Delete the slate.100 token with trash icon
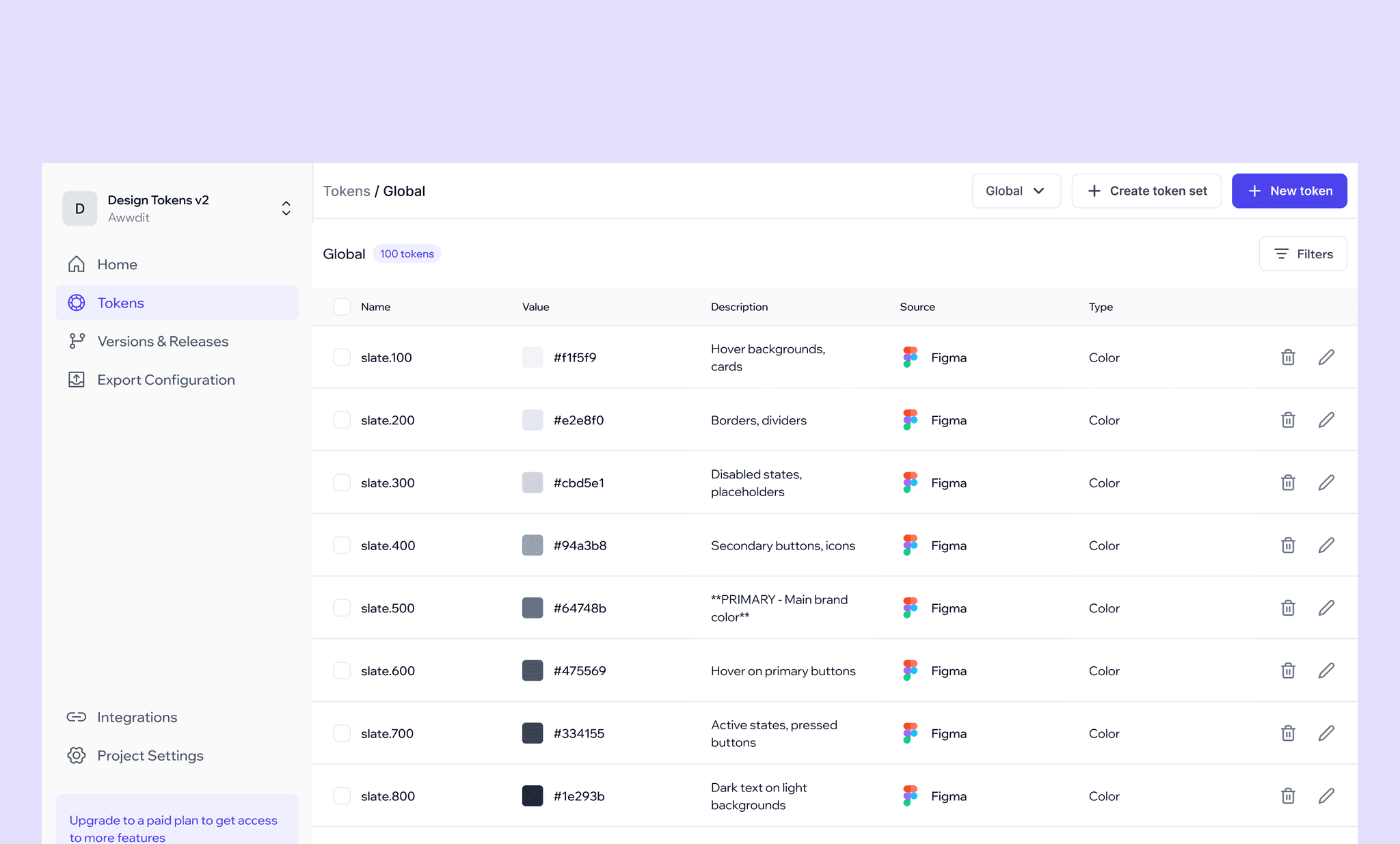The height and width of the screenshot is (844, 1400). tap(1288, 357)
